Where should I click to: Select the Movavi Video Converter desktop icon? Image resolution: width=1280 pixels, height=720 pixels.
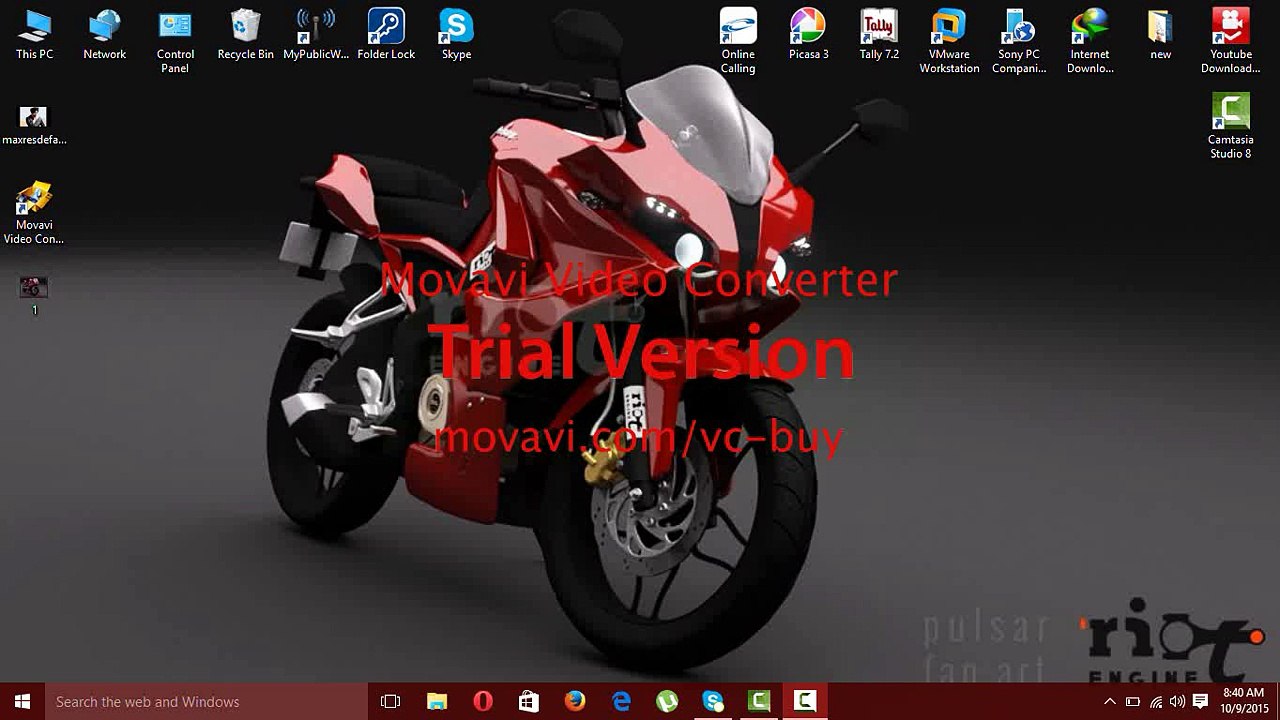[34, 213]
